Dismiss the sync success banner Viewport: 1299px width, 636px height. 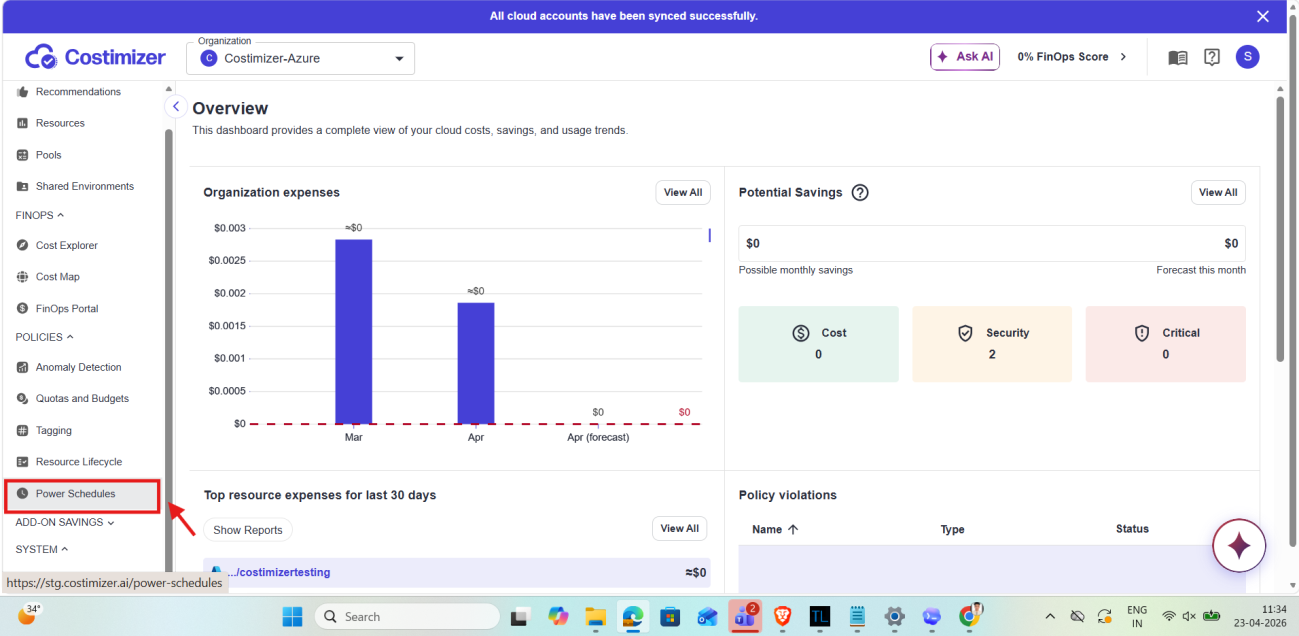tap(1263, 16)
